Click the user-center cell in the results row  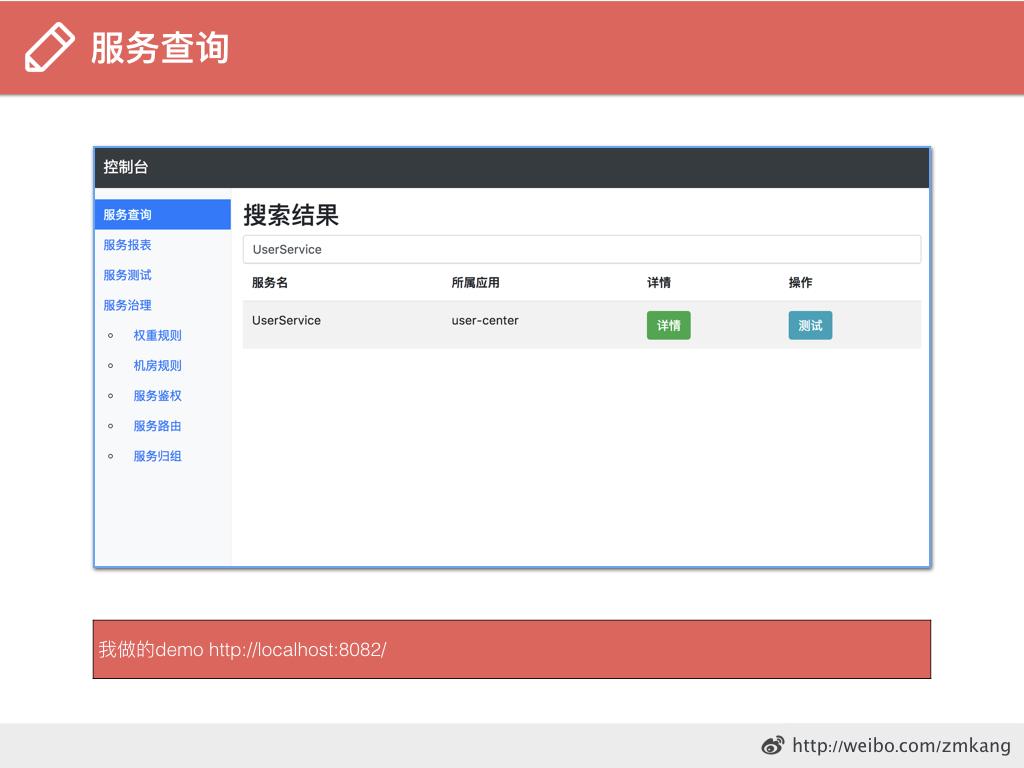pos(485,321)
